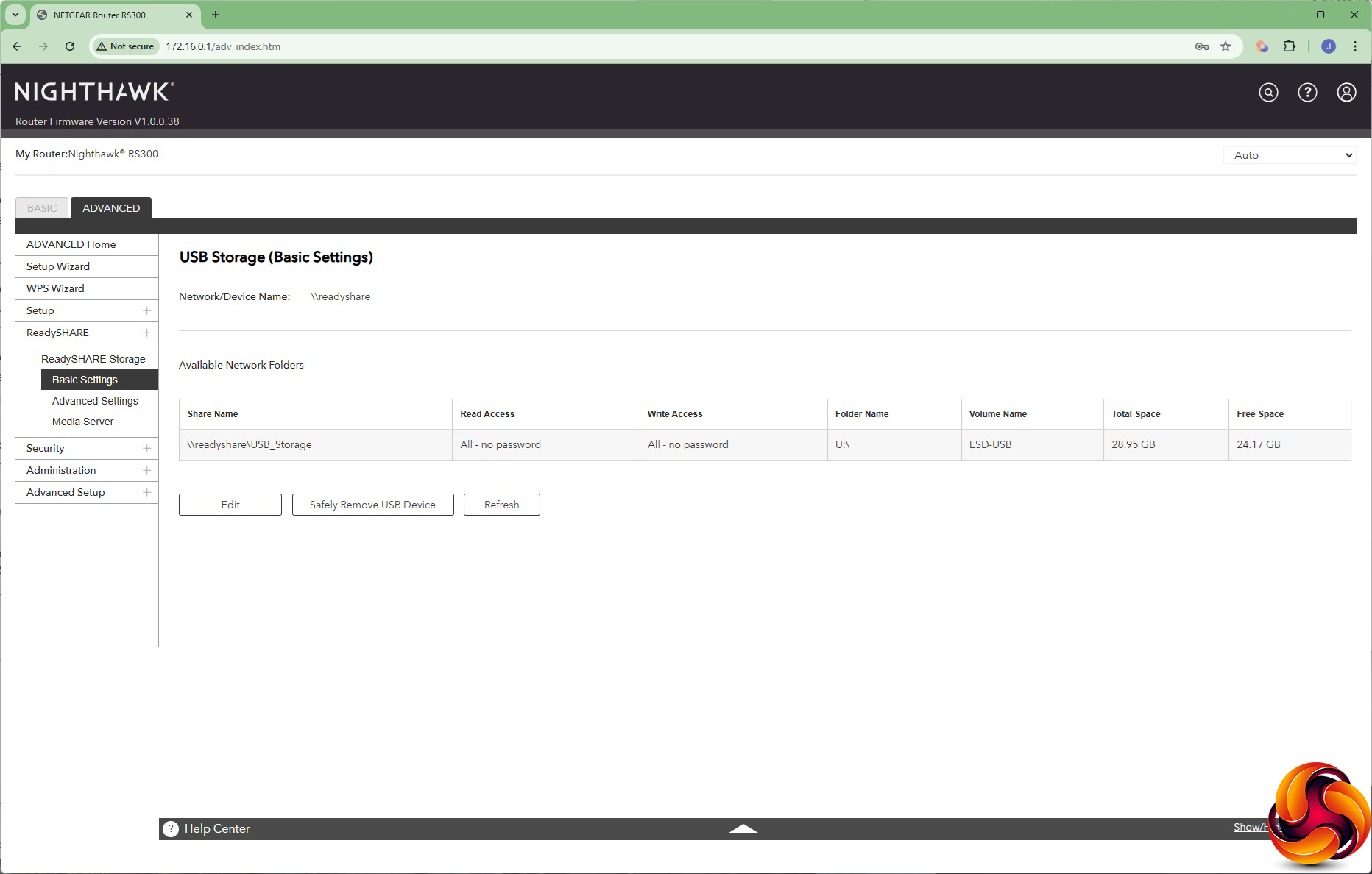1372x874 pixels.
Task: Click the NIGHTHAWK logo
Action: pos(94,92)
